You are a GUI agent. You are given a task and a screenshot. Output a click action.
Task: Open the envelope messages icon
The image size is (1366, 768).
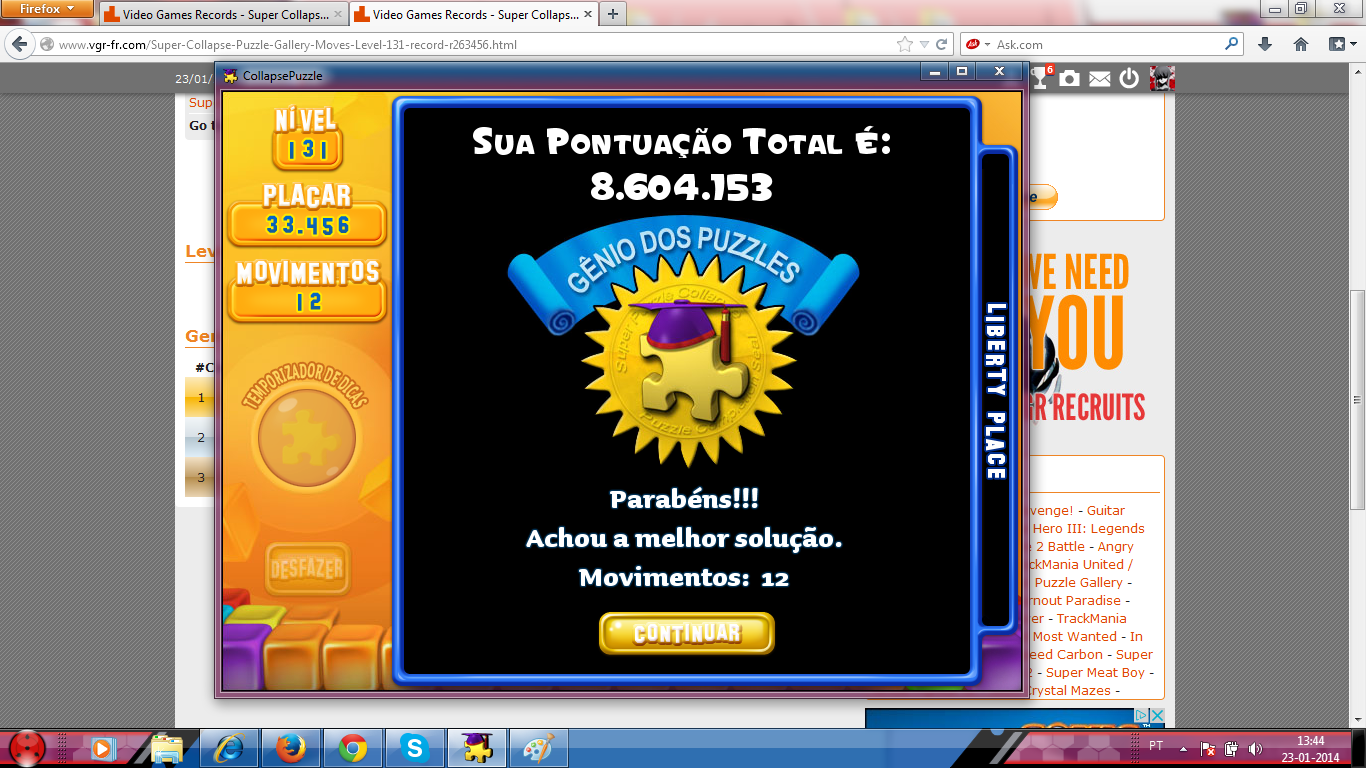(1100, 79)
